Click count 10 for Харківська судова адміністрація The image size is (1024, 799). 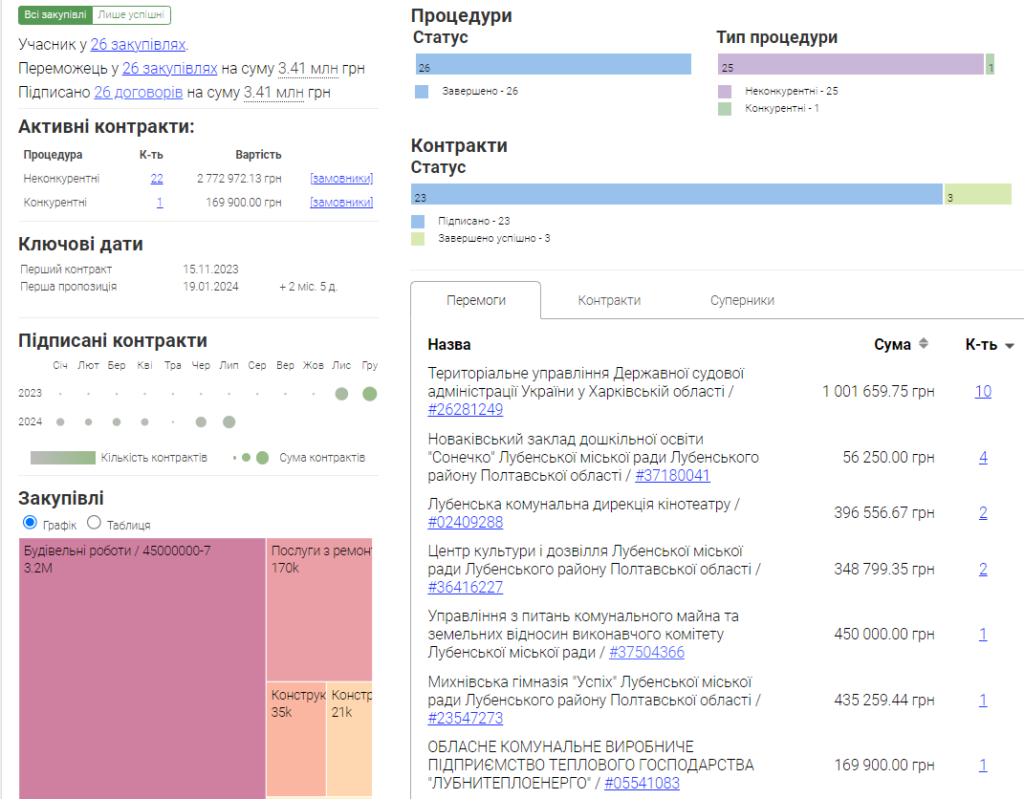coord(983,391)
